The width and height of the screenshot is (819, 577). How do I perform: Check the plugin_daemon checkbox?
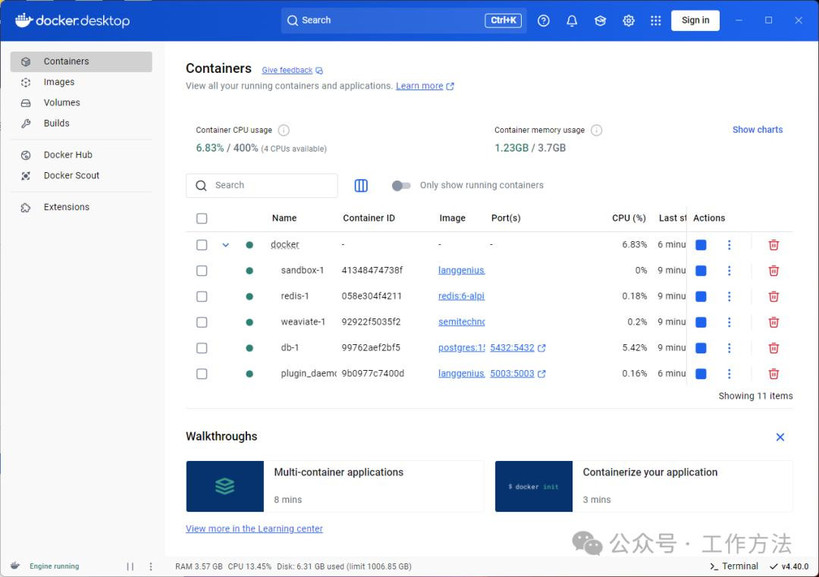[202, 374]
